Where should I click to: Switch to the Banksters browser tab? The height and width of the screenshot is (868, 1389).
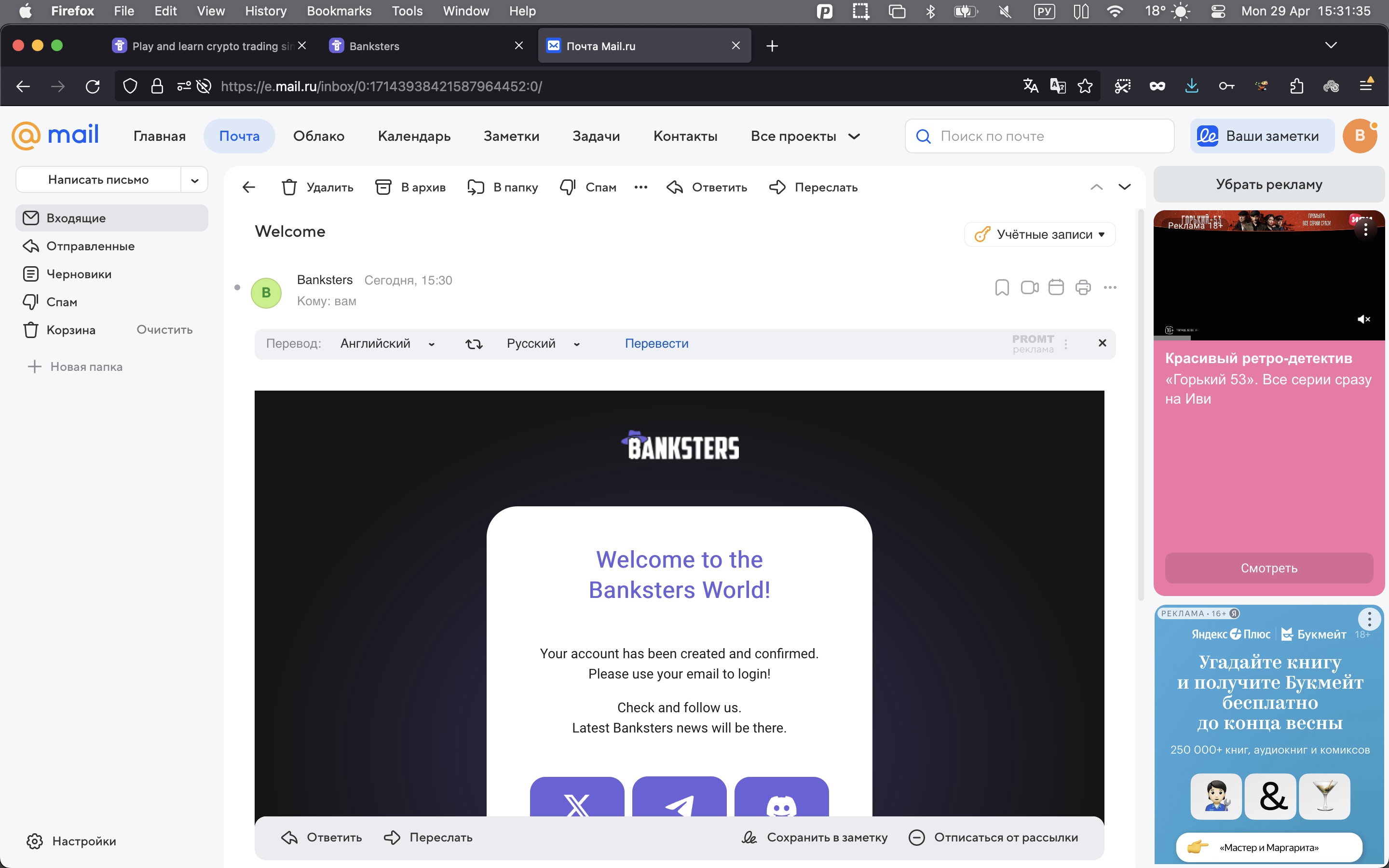[425, 46]
